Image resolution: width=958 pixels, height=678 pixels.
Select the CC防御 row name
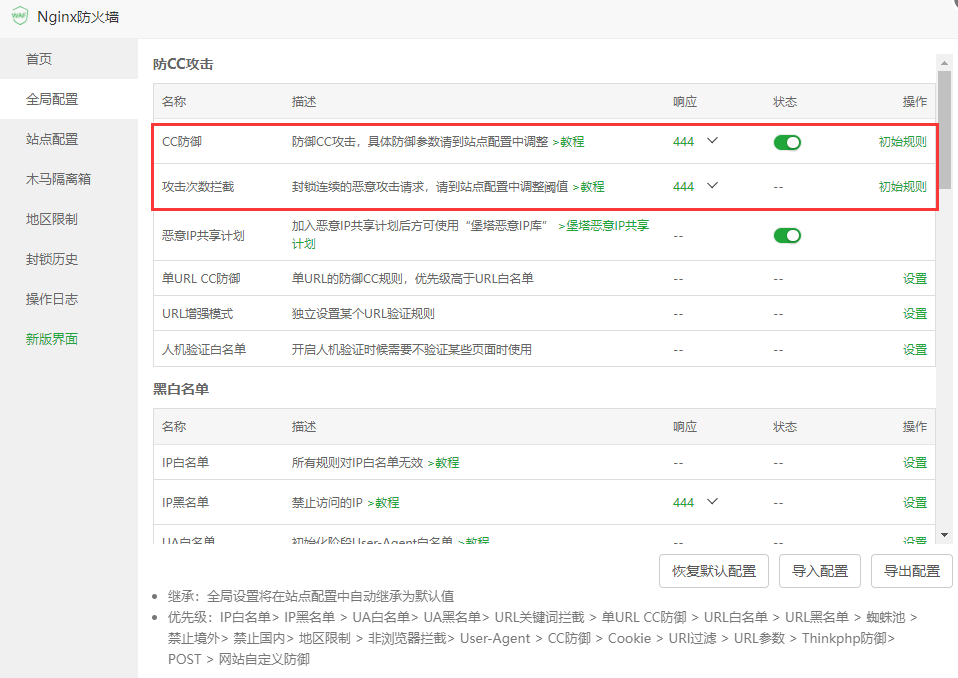(181, 142)
